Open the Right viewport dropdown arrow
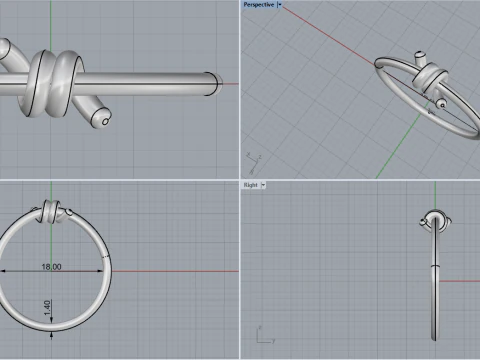This screenshot has width=480, height=360. [x=263, y=185]
